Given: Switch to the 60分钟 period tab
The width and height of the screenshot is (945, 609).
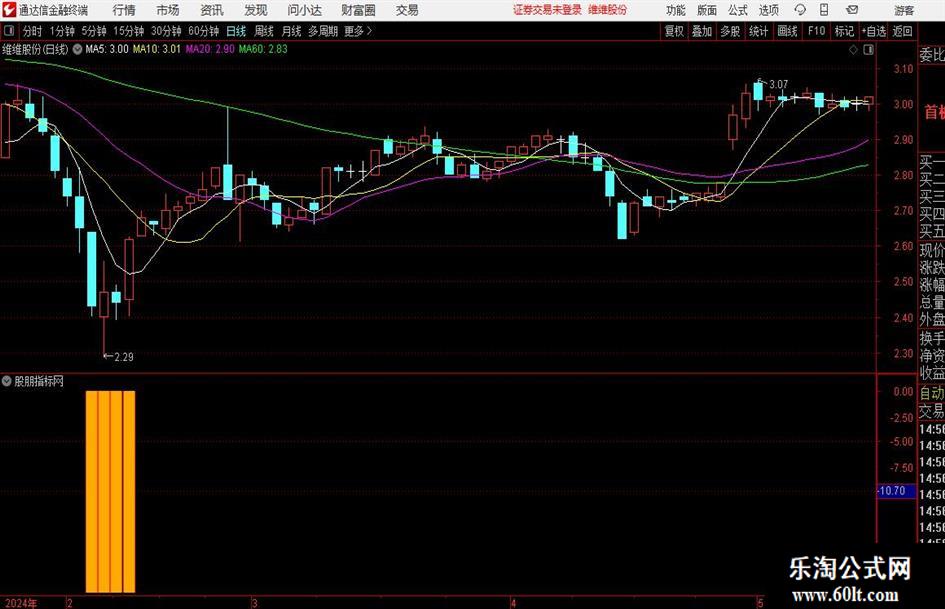Looking at the screenshot, I should coord(203,31).
